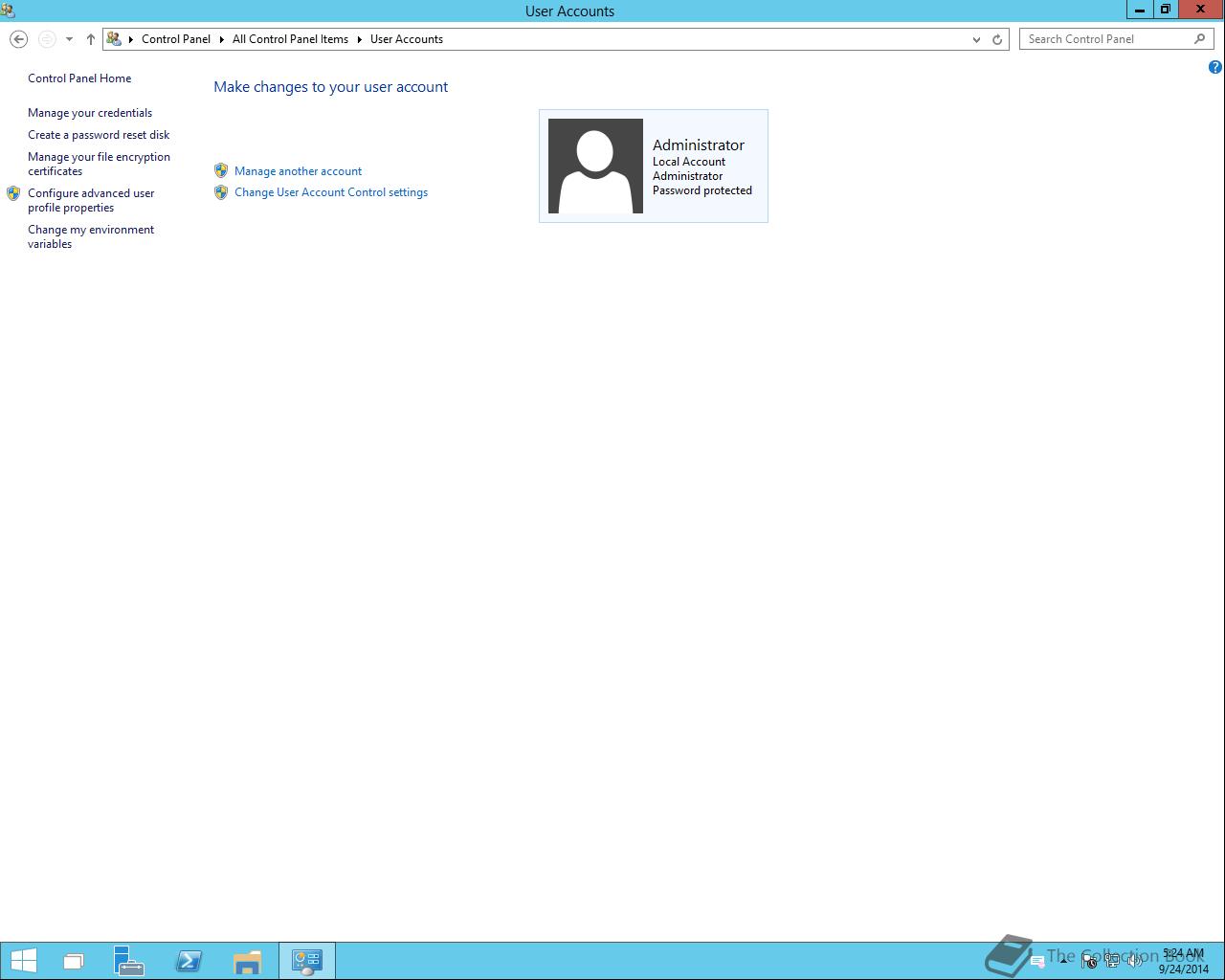Click the network tray icon
Image resolution: width=1225 pixels, height=980 pixels.
pos(1112,961)
